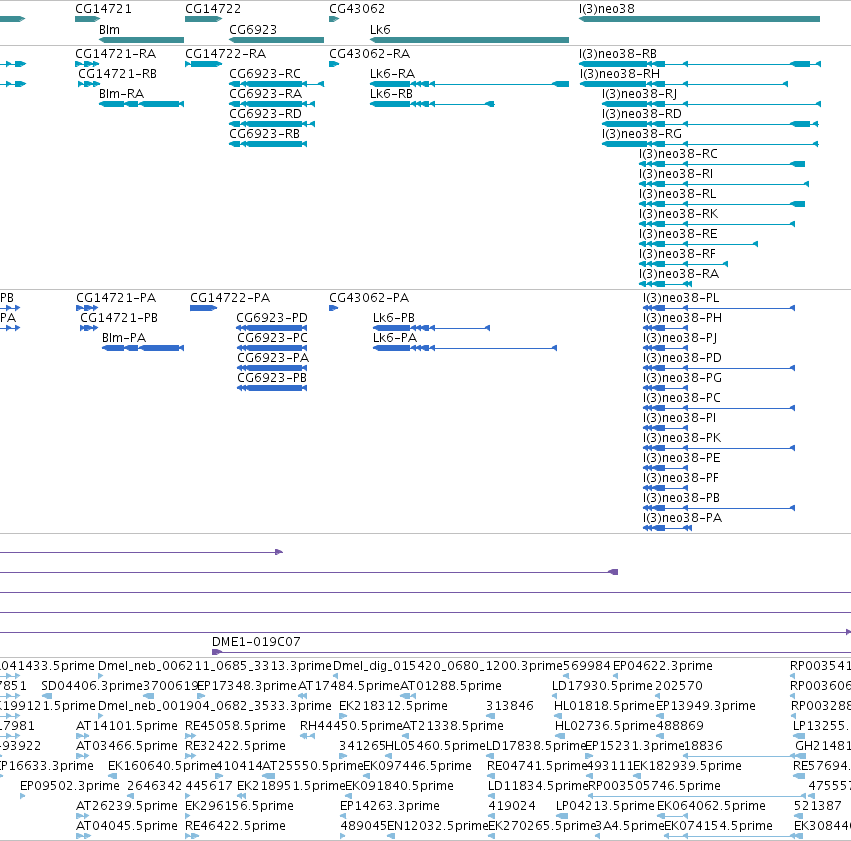Click the DME1-019C07 clone label
Screen dimensions: 851x841
click(x=256, y=642)
